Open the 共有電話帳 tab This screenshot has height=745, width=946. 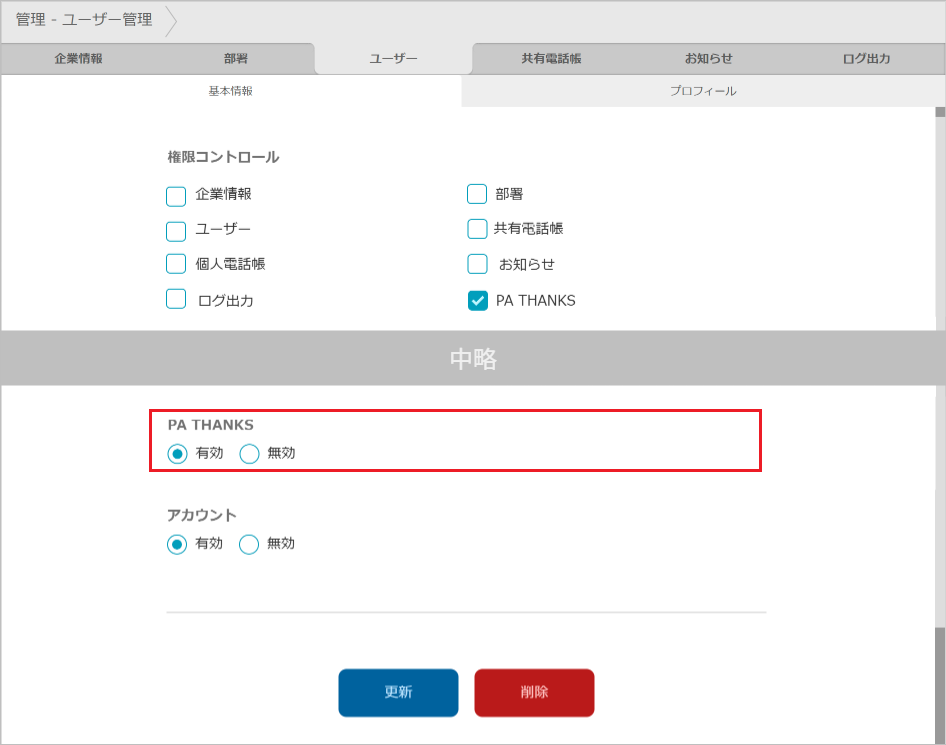pos(551,59)
